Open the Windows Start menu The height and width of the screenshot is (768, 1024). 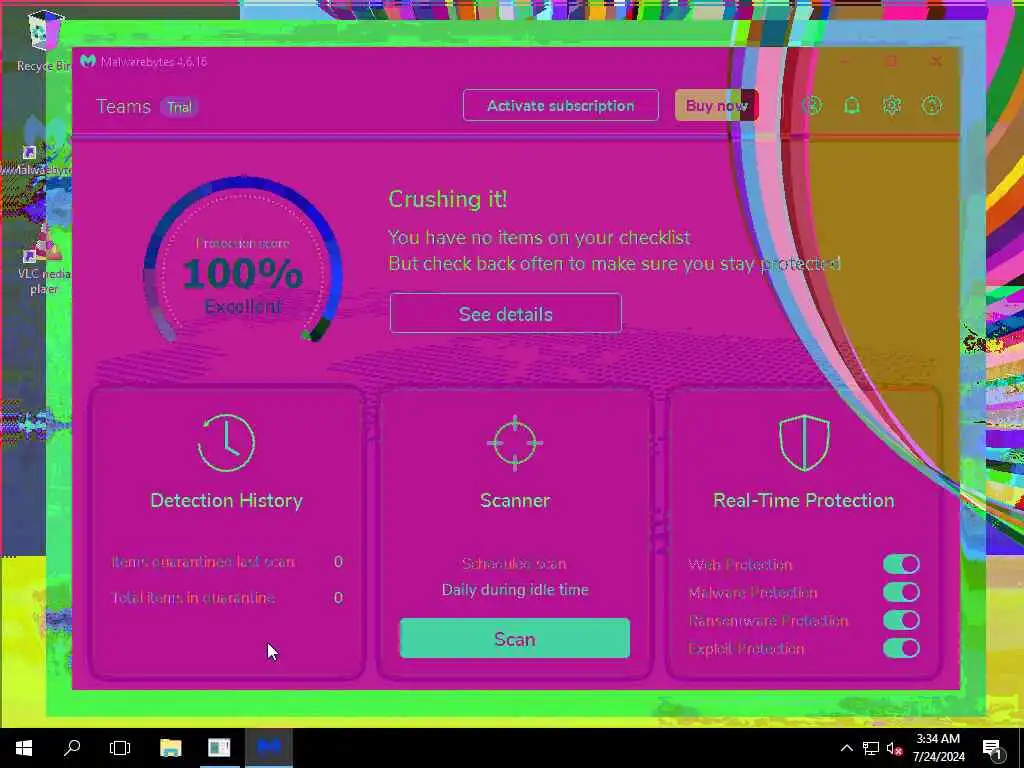click(24, 748)
